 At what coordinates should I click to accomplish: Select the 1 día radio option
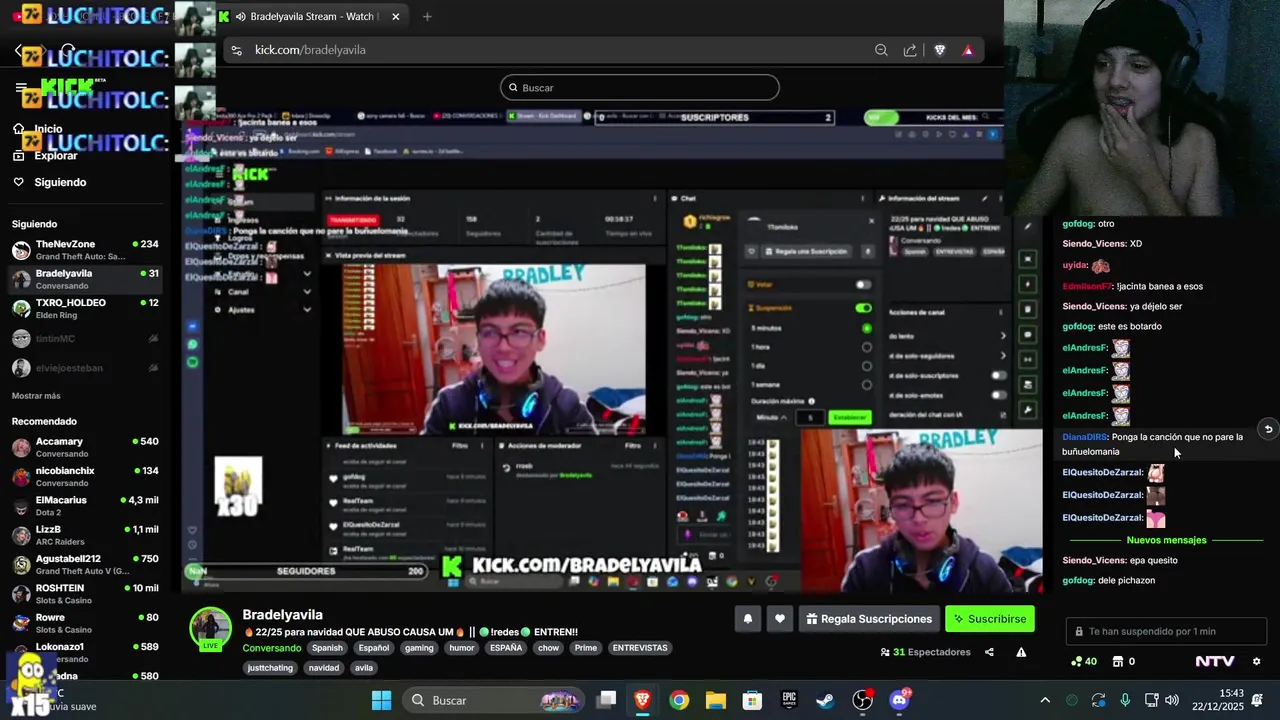pyautogui.click(x=867, y=366)
